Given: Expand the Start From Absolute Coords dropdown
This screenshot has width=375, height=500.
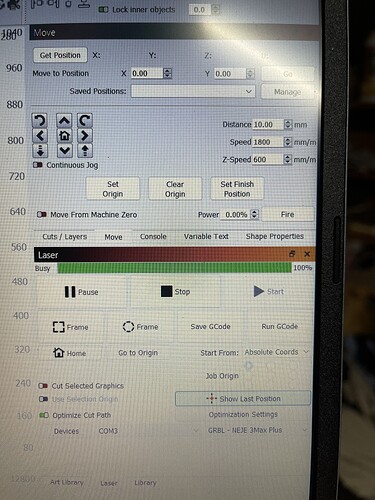Looking at the screenshot, I should [x=276, y=352].
